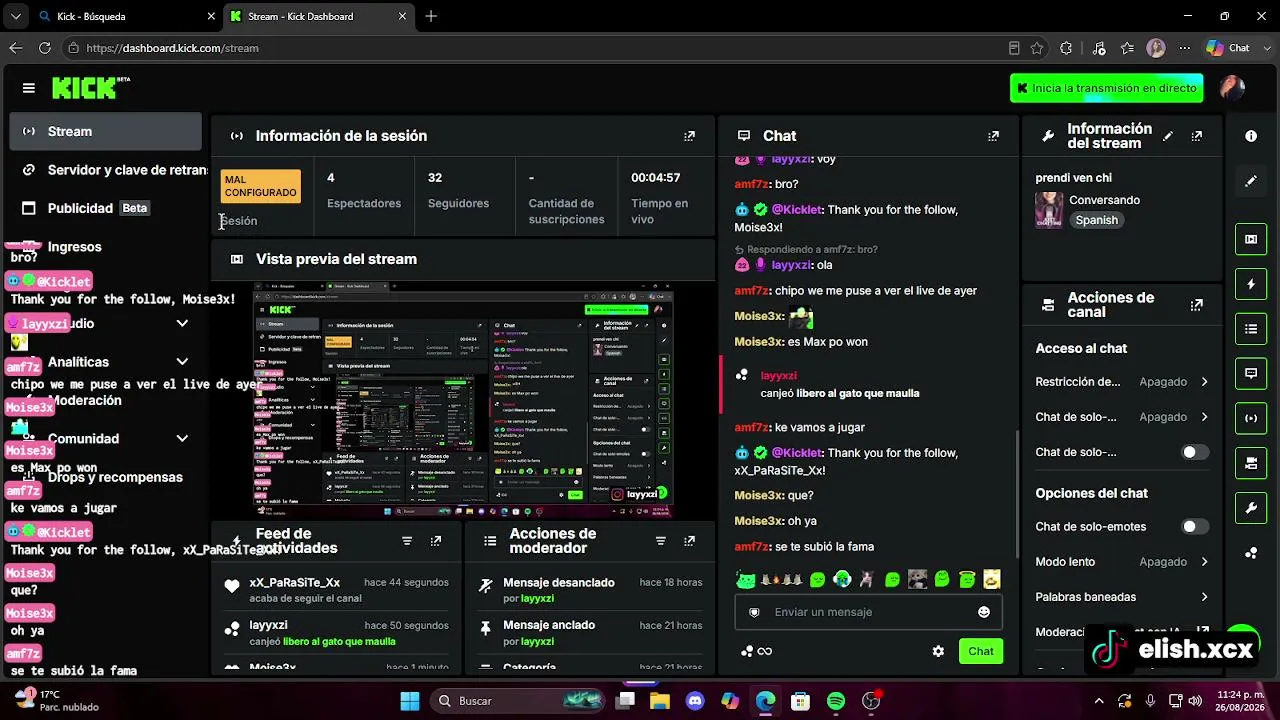Open Spotify from the taskbar
The width and height of the screenshot is (1280, 720).
click(836, 701)
